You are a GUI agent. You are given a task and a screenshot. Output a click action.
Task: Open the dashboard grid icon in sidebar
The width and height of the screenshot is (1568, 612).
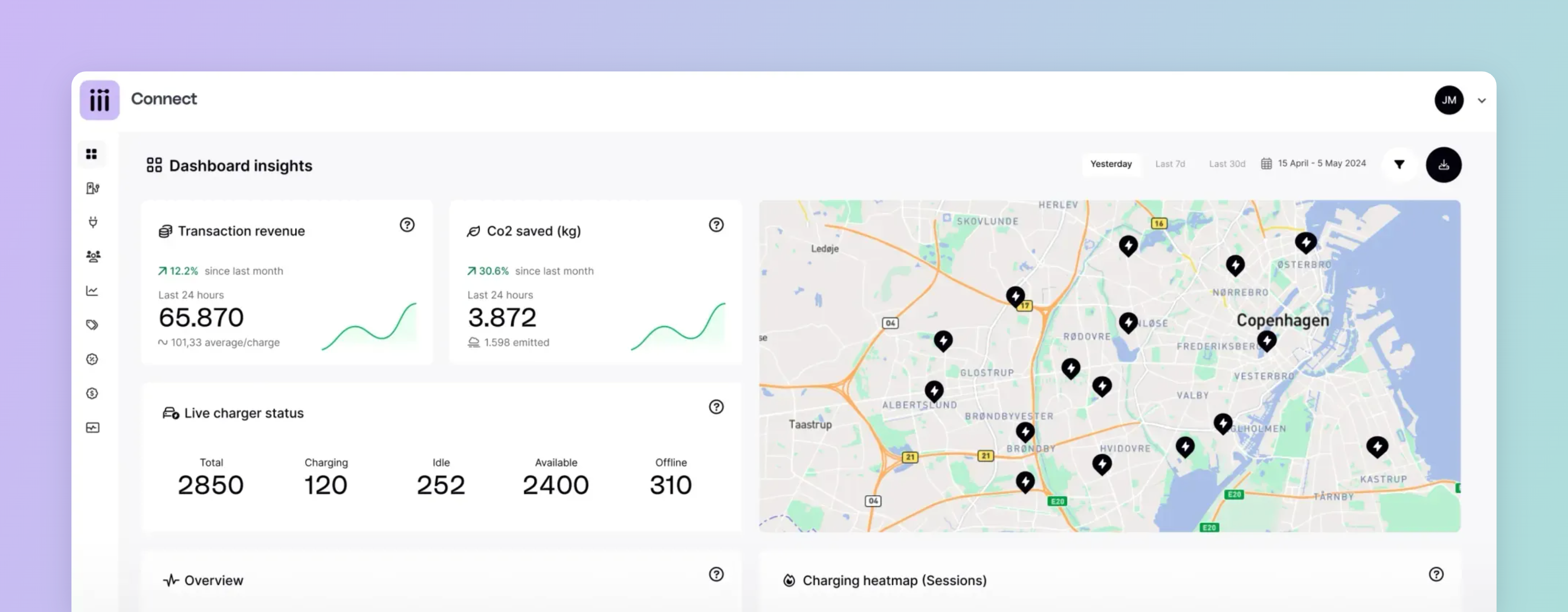click(x=91, y=154)
